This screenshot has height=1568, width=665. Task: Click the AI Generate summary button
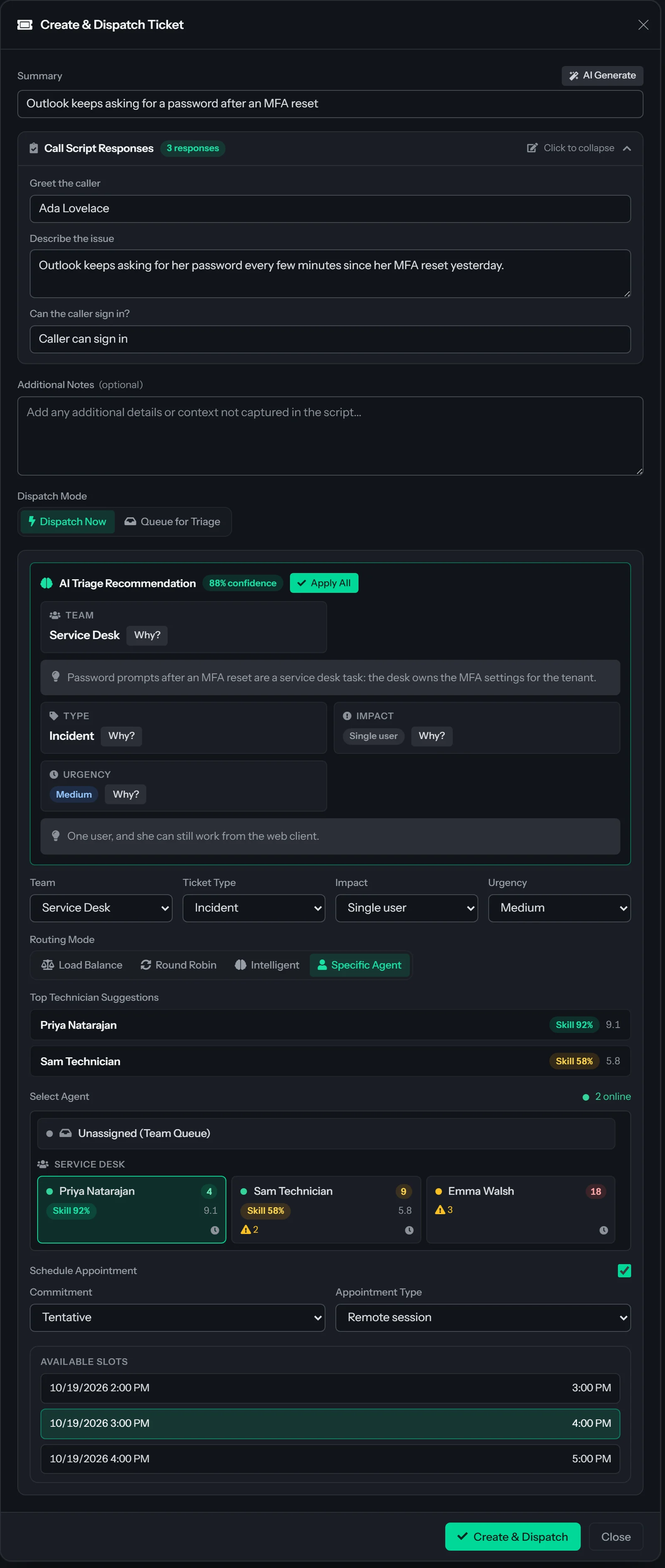[x=602, y=76]
